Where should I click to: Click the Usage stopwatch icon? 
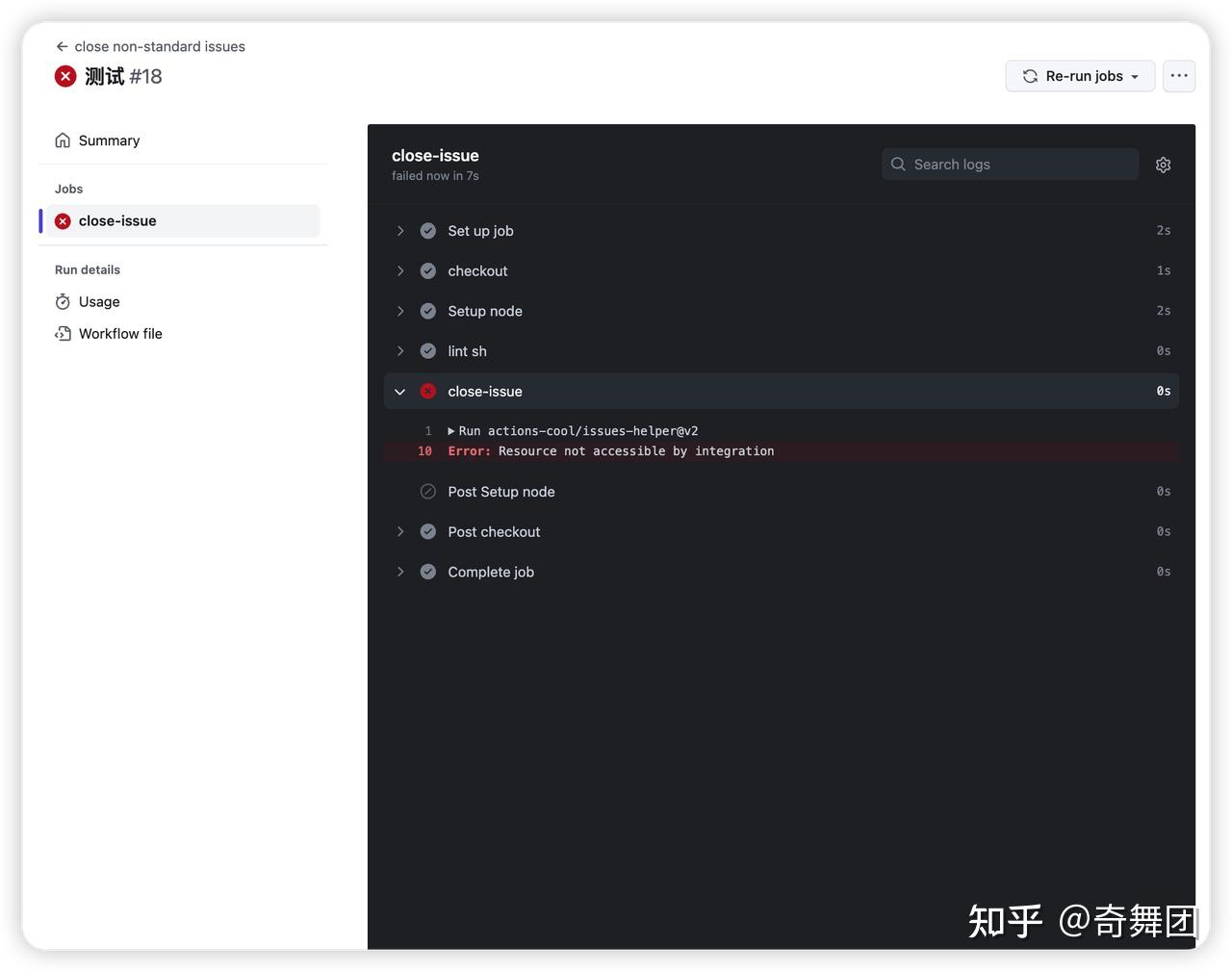pos(63,301)
